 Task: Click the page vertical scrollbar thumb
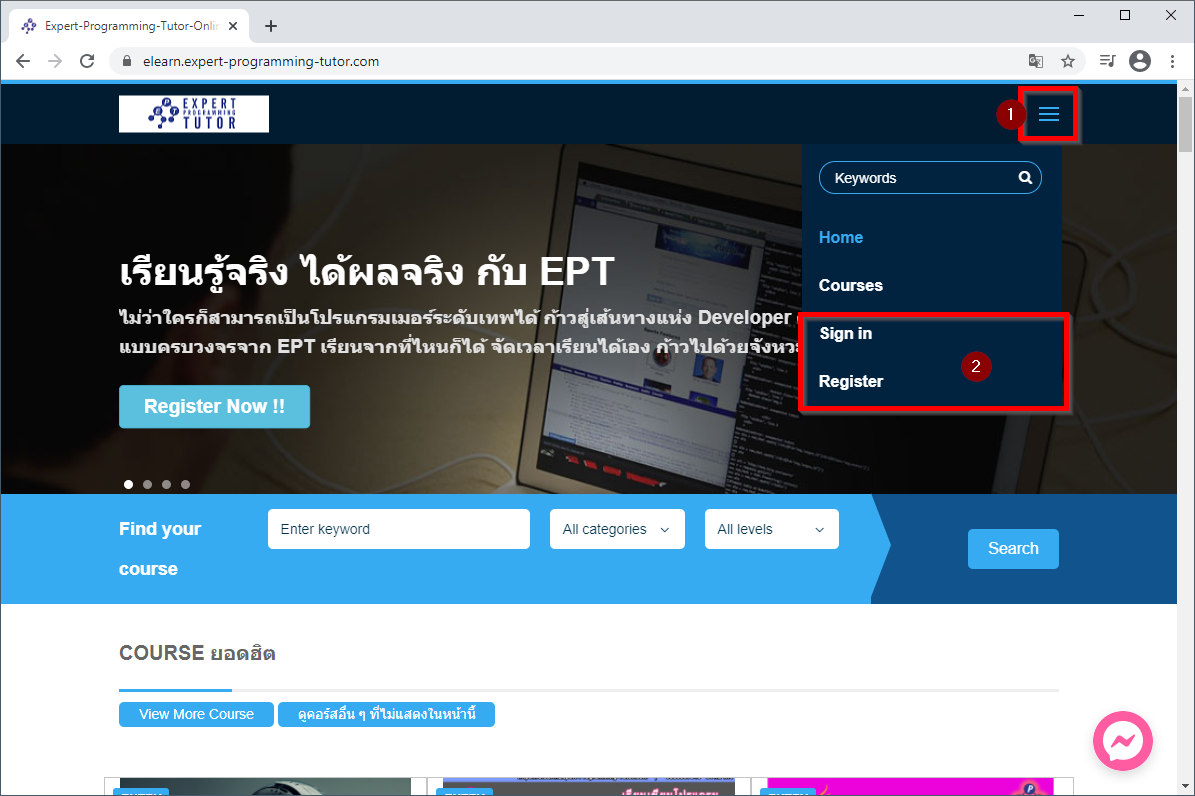pyautogui.click(x=1185, y=124)
